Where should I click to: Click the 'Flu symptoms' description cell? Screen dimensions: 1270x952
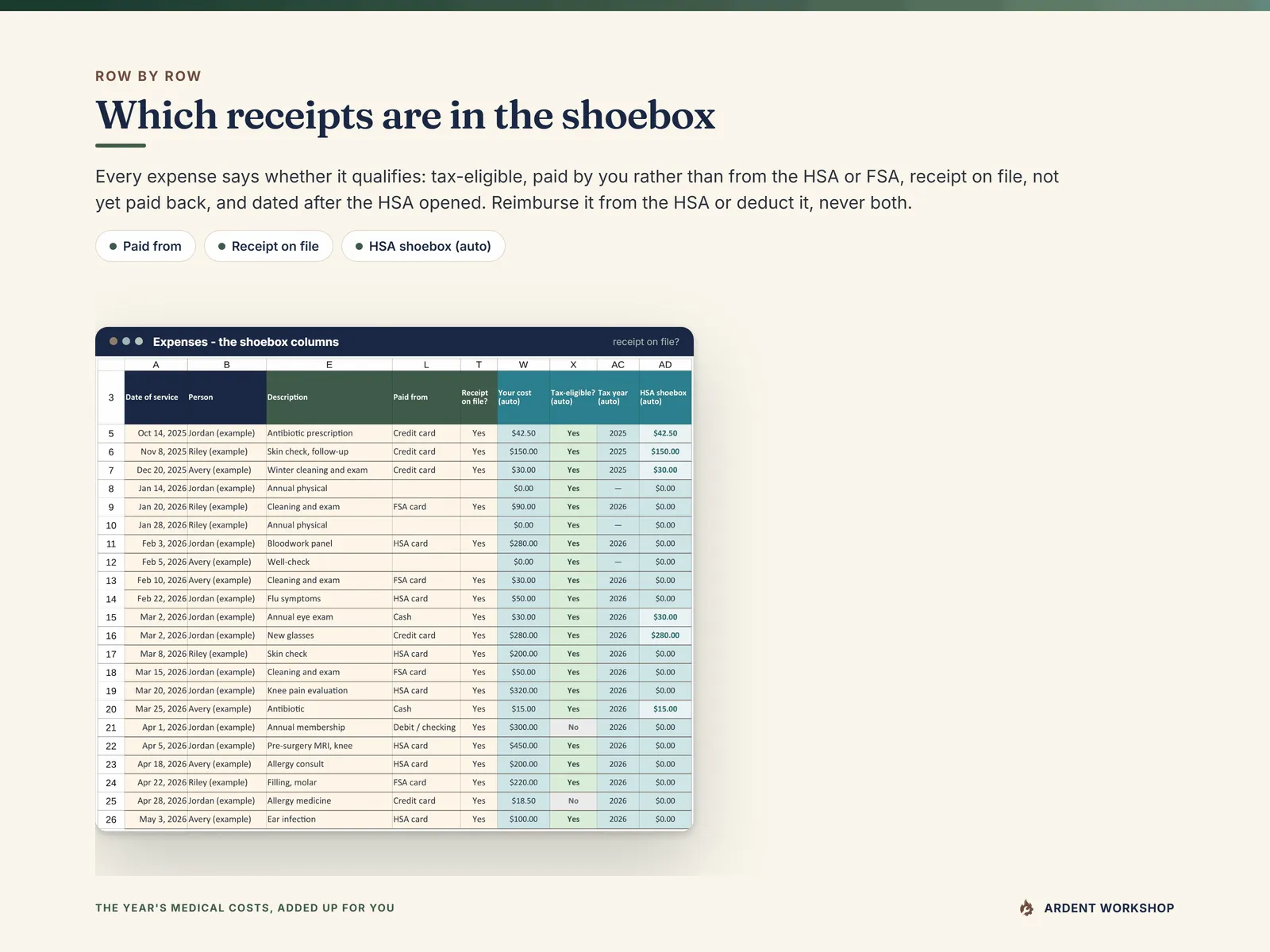tap(329, 599)
